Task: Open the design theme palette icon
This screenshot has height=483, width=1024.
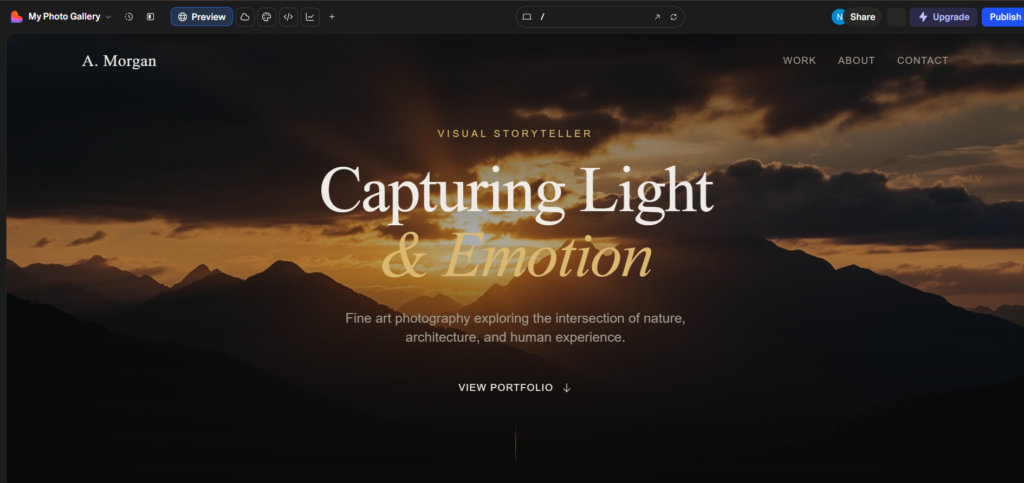Action: coord(266,17)
